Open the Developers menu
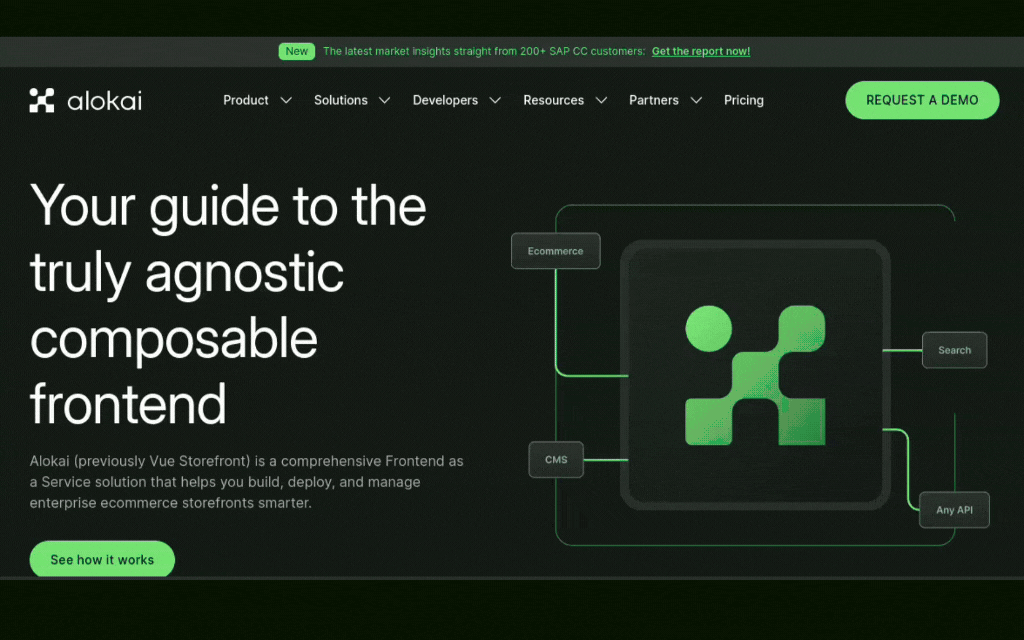This screenshot has height=640, width=1024. click(445, 100)
